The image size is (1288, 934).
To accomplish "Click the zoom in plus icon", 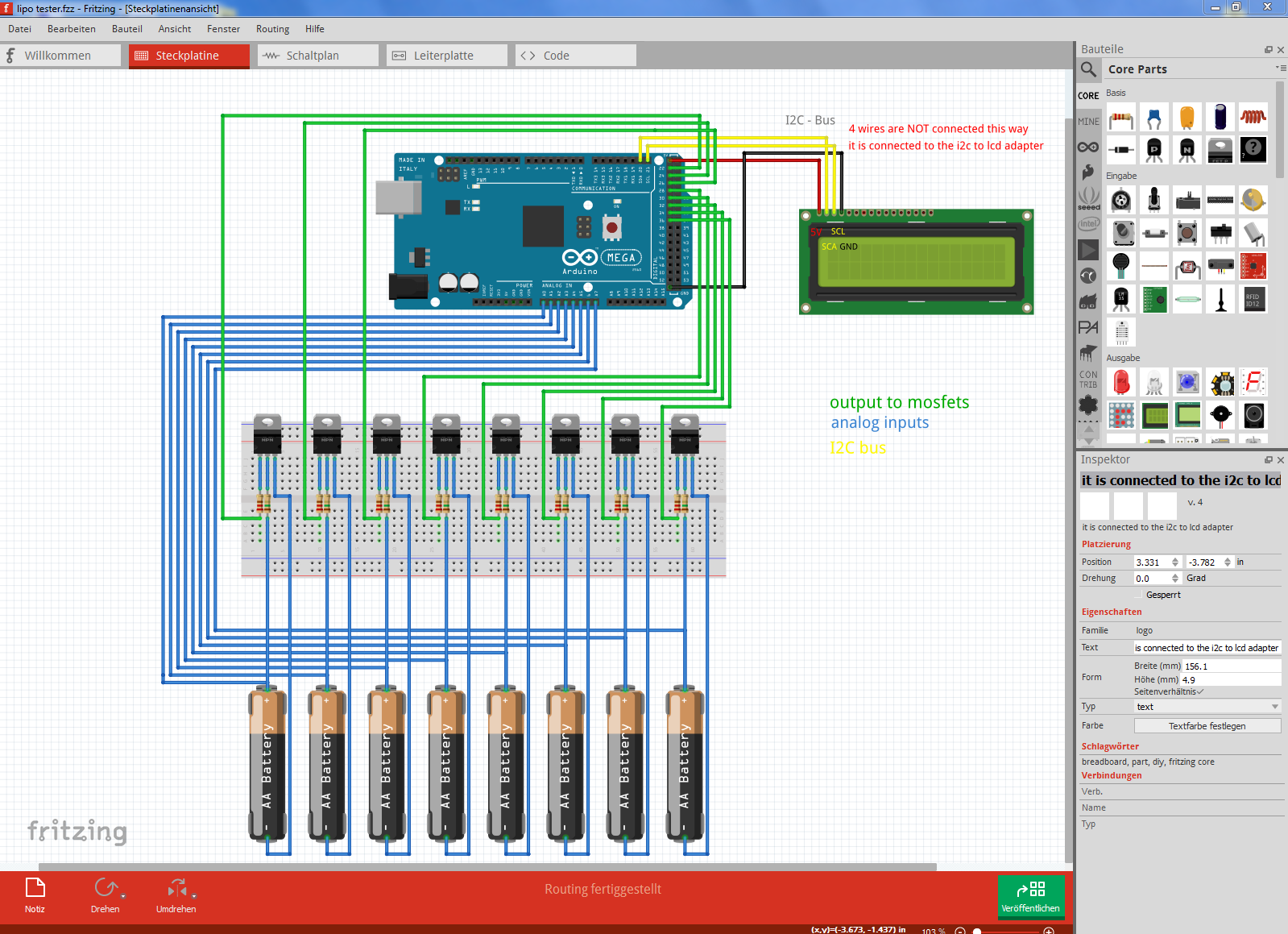I will (x=1049, y=931).
